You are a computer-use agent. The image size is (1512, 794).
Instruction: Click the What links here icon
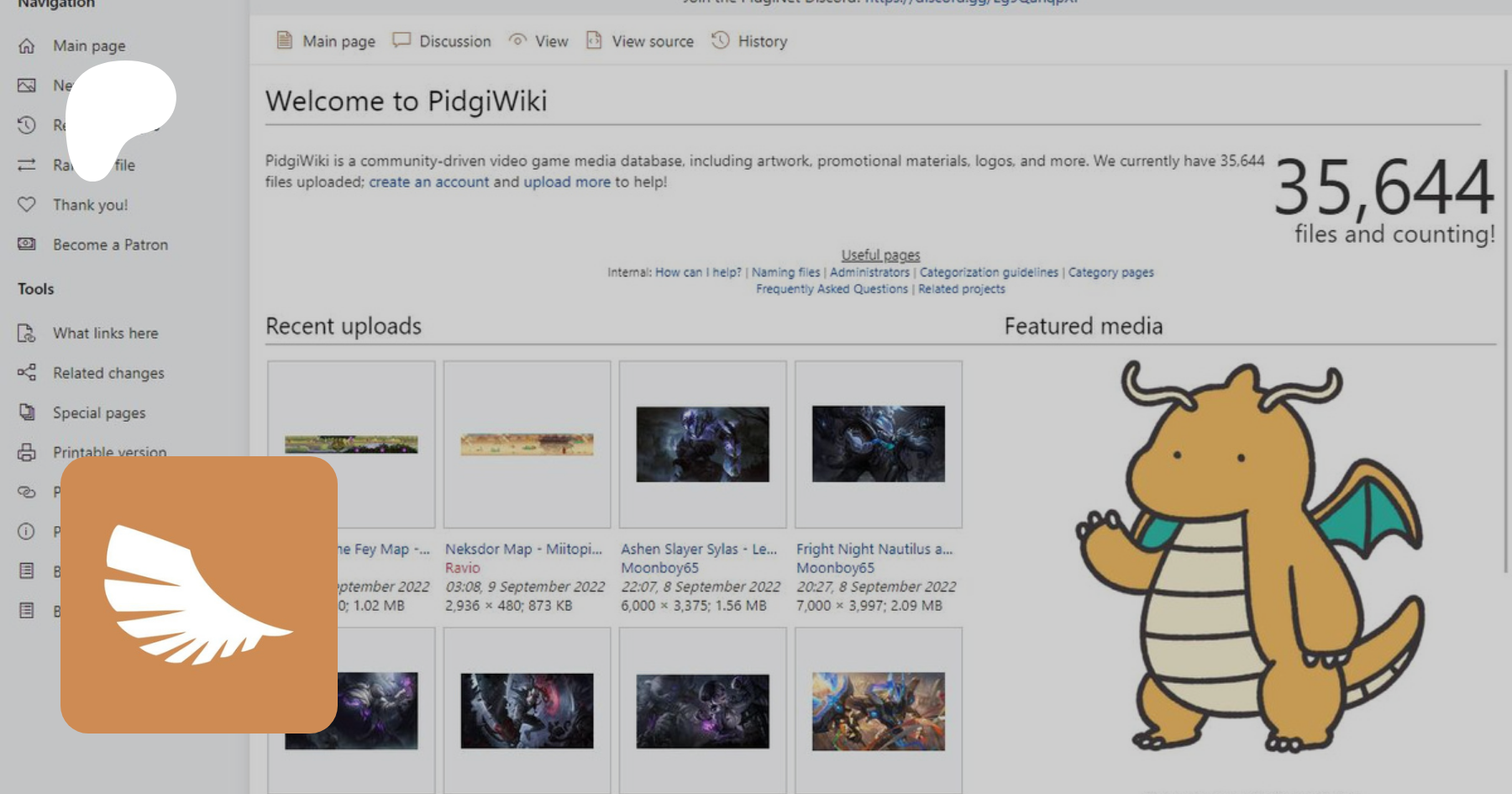tap(27, 333)
